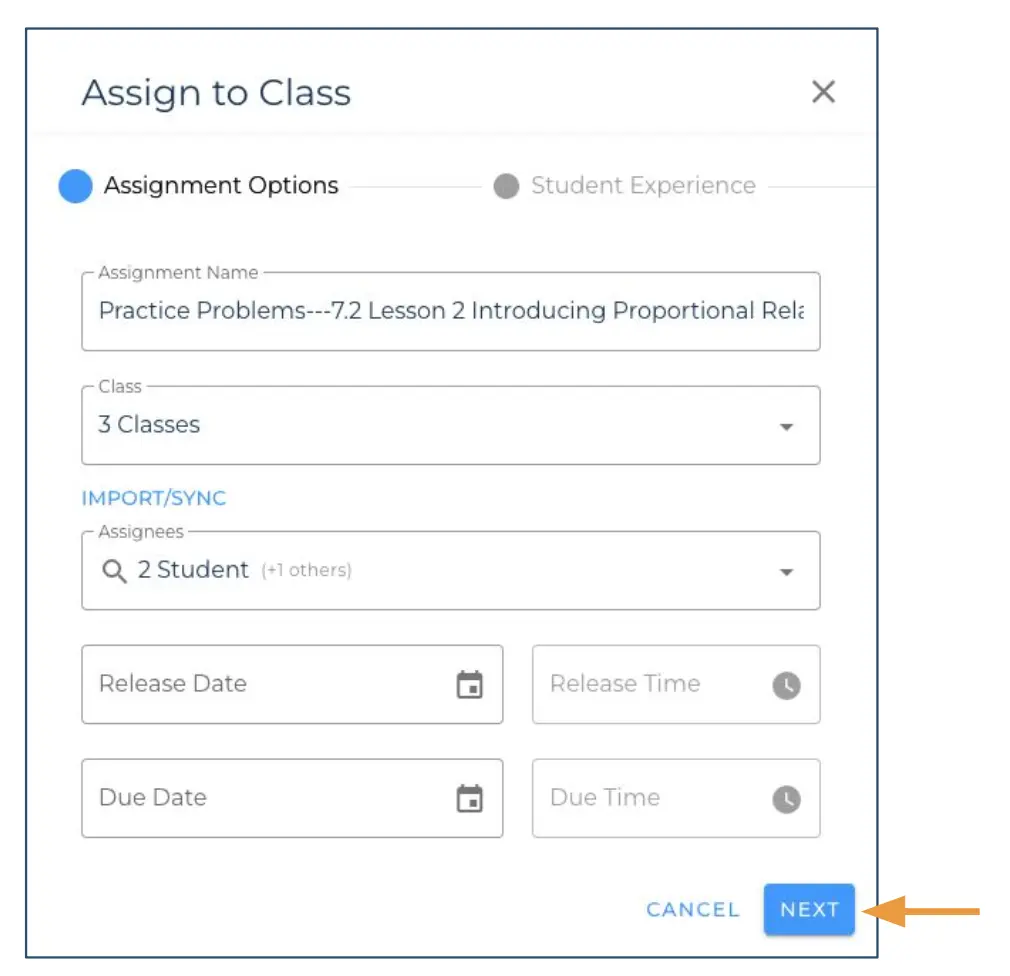Click the Assignment Options step indicator circle

pyautogui.click(x=75, y=186)
